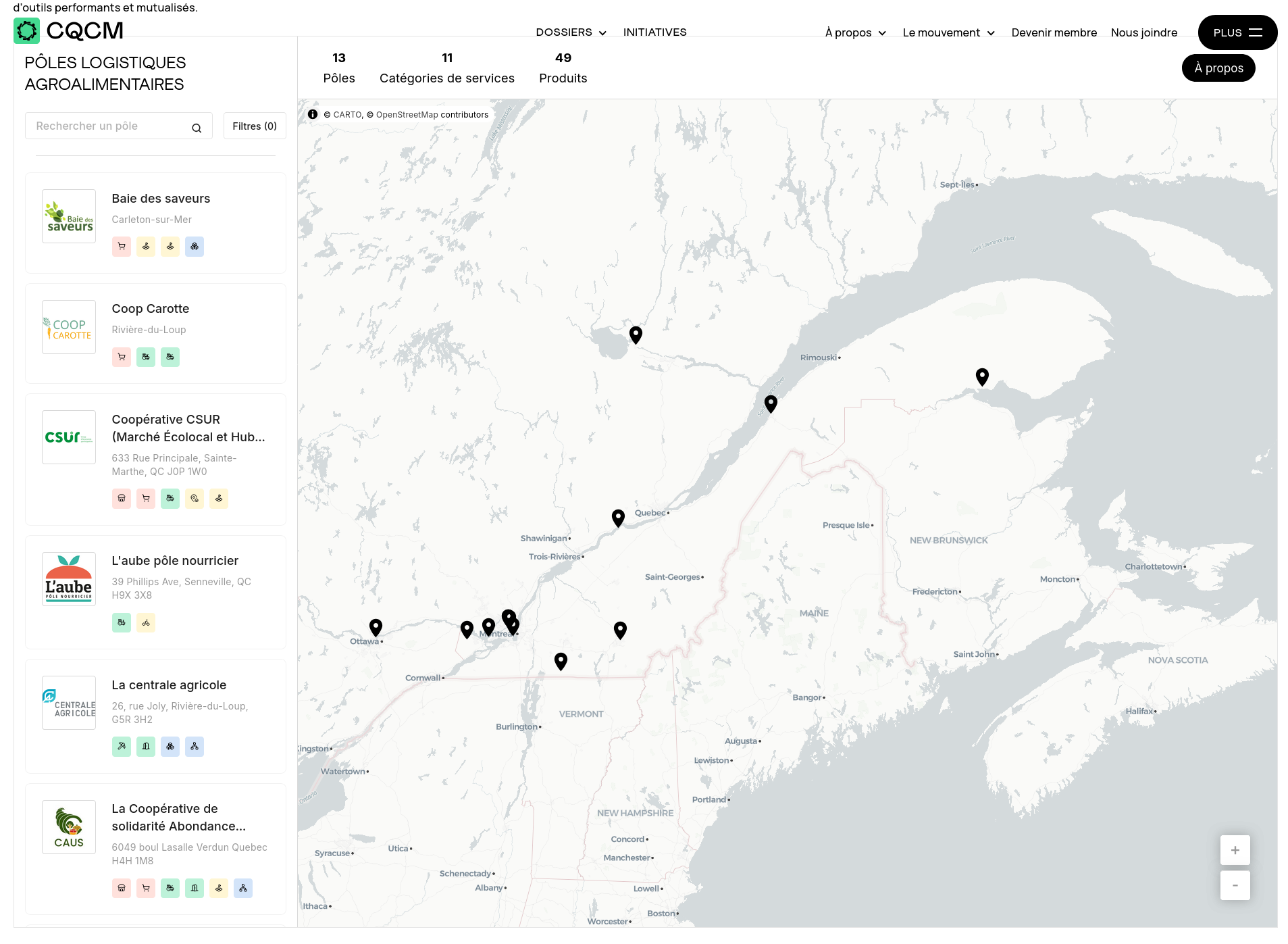Click the storefront icon on Coopérative CSUR card
The image size is (1288, 944).
click(x=122, y=499)
